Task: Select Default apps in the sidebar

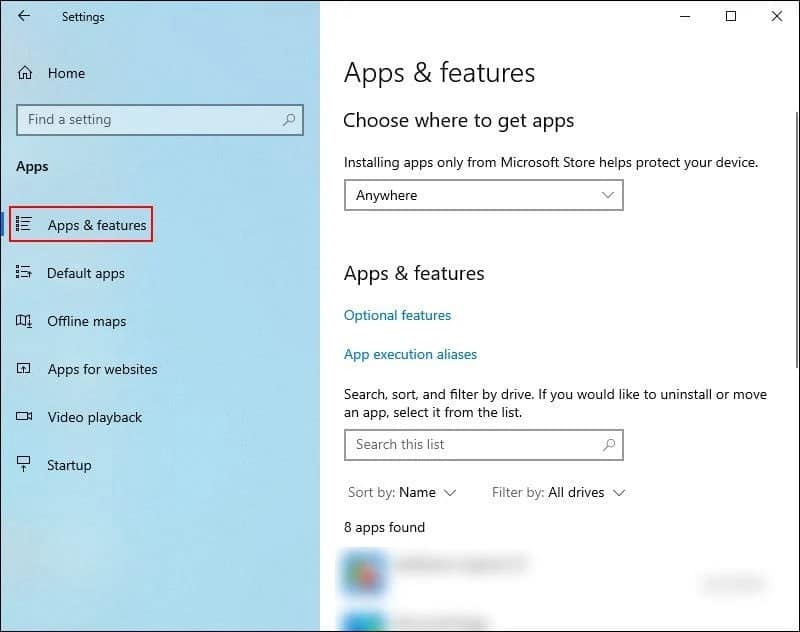Action: click(86, 273)
